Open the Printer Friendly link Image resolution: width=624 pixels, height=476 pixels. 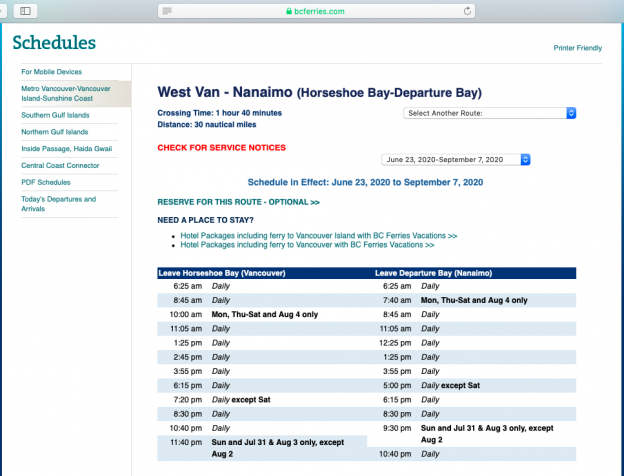[x=577, y=48]
